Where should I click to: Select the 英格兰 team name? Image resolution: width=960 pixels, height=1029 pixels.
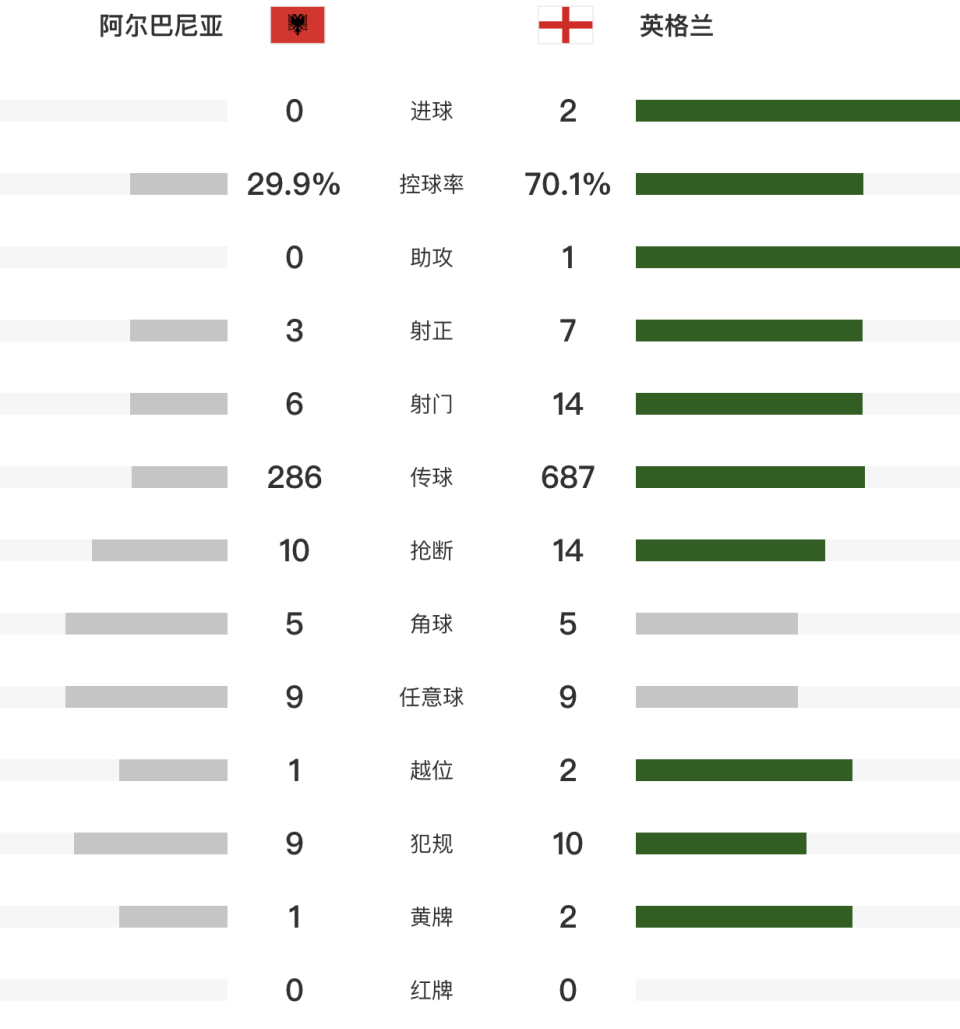coord(677,26)
